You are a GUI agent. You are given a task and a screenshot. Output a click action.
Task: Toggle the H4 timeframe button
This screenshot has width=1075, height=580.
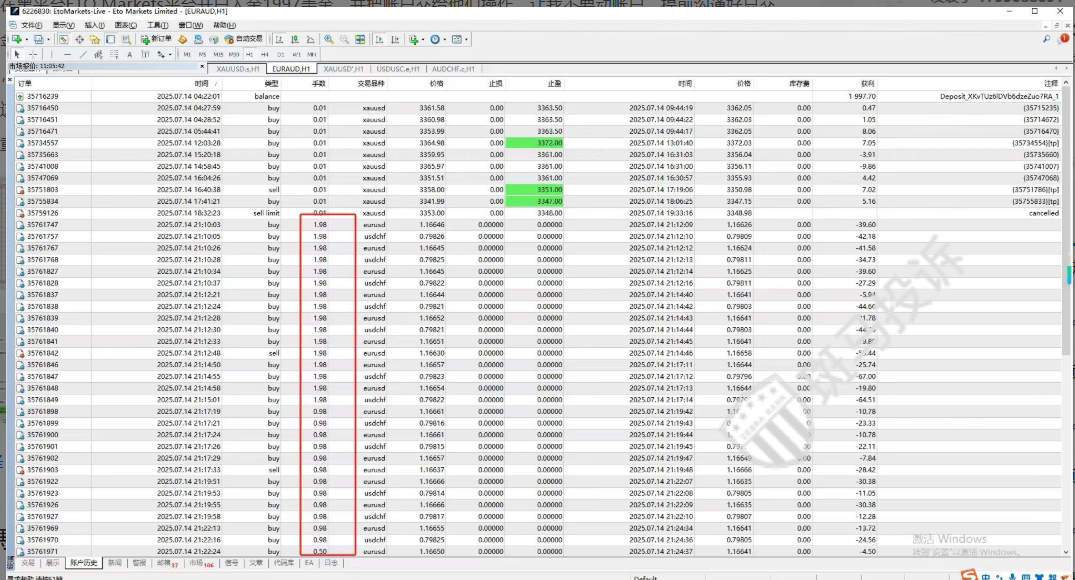(264, 54)
